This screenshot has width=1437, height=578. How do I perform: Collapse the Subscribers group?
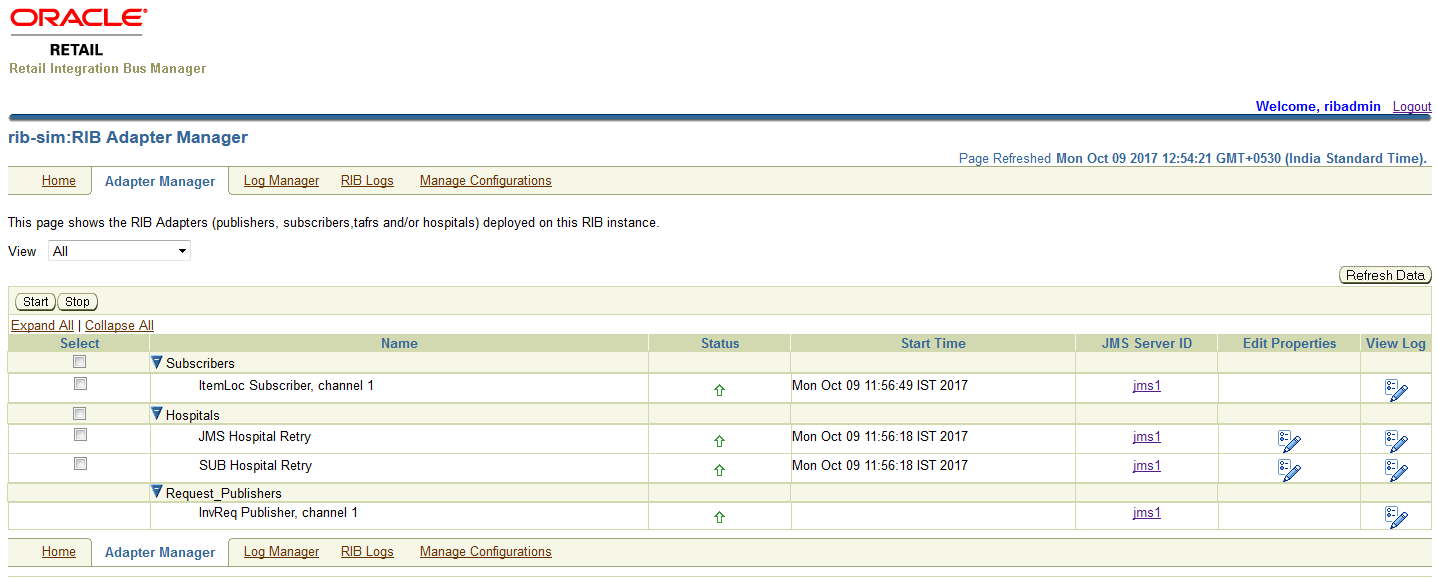click(157, 362)
